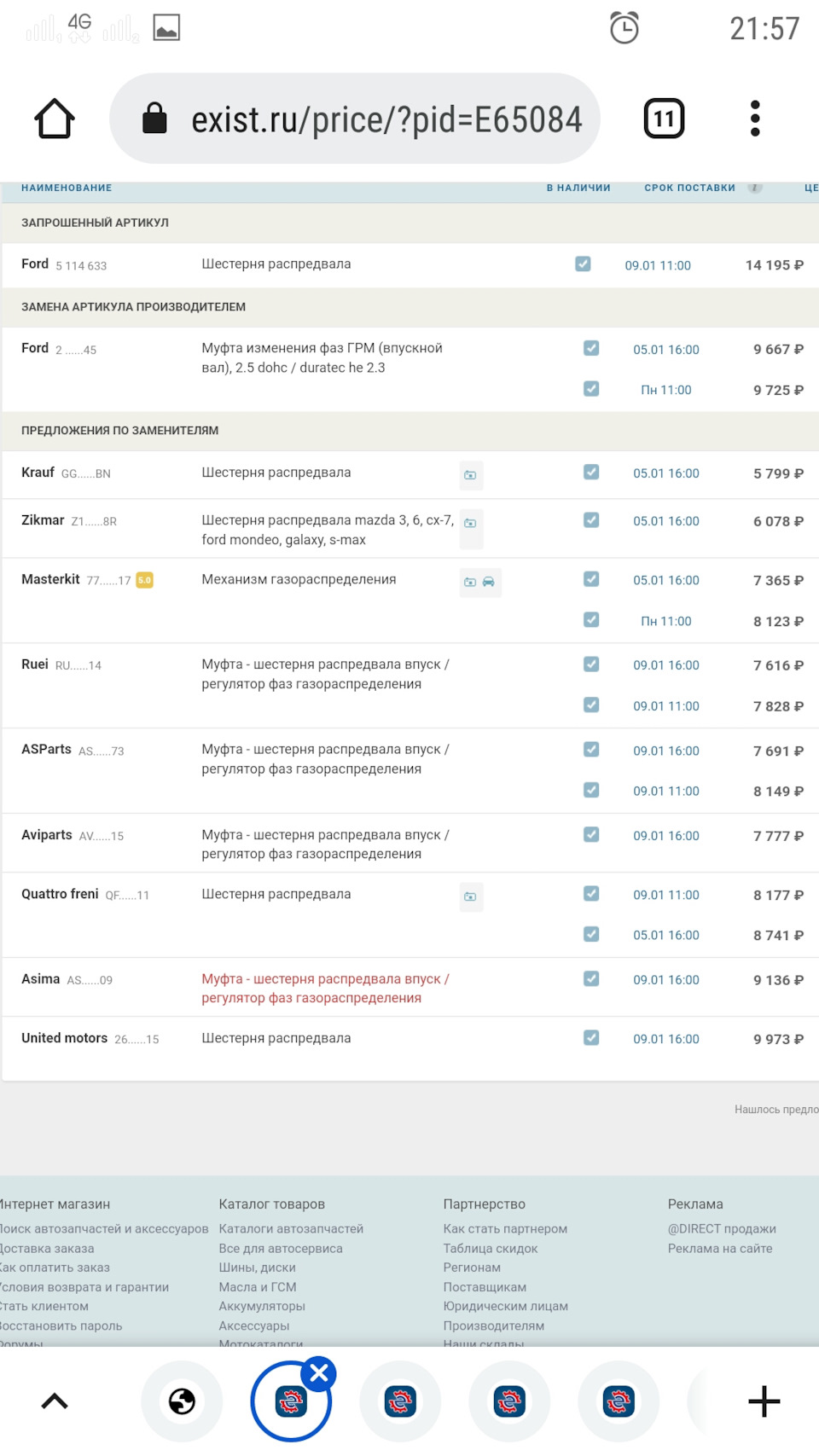Close the active tab with X badge
The image size is (819, 1456).
(x=319, y=1374)
